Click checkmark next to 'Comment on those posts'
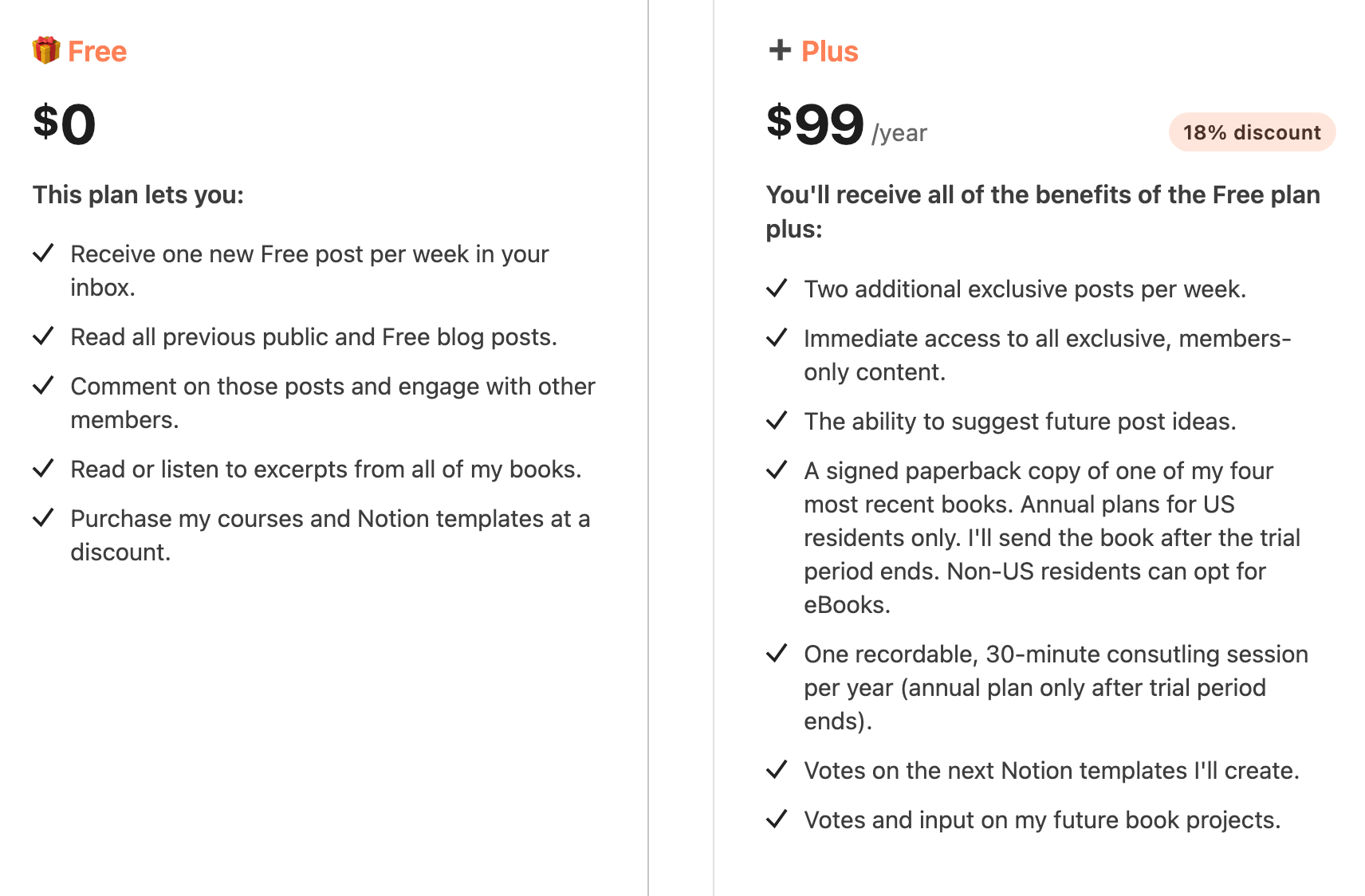This screenshot has width=1365, height=896. [x=43, y=386]
